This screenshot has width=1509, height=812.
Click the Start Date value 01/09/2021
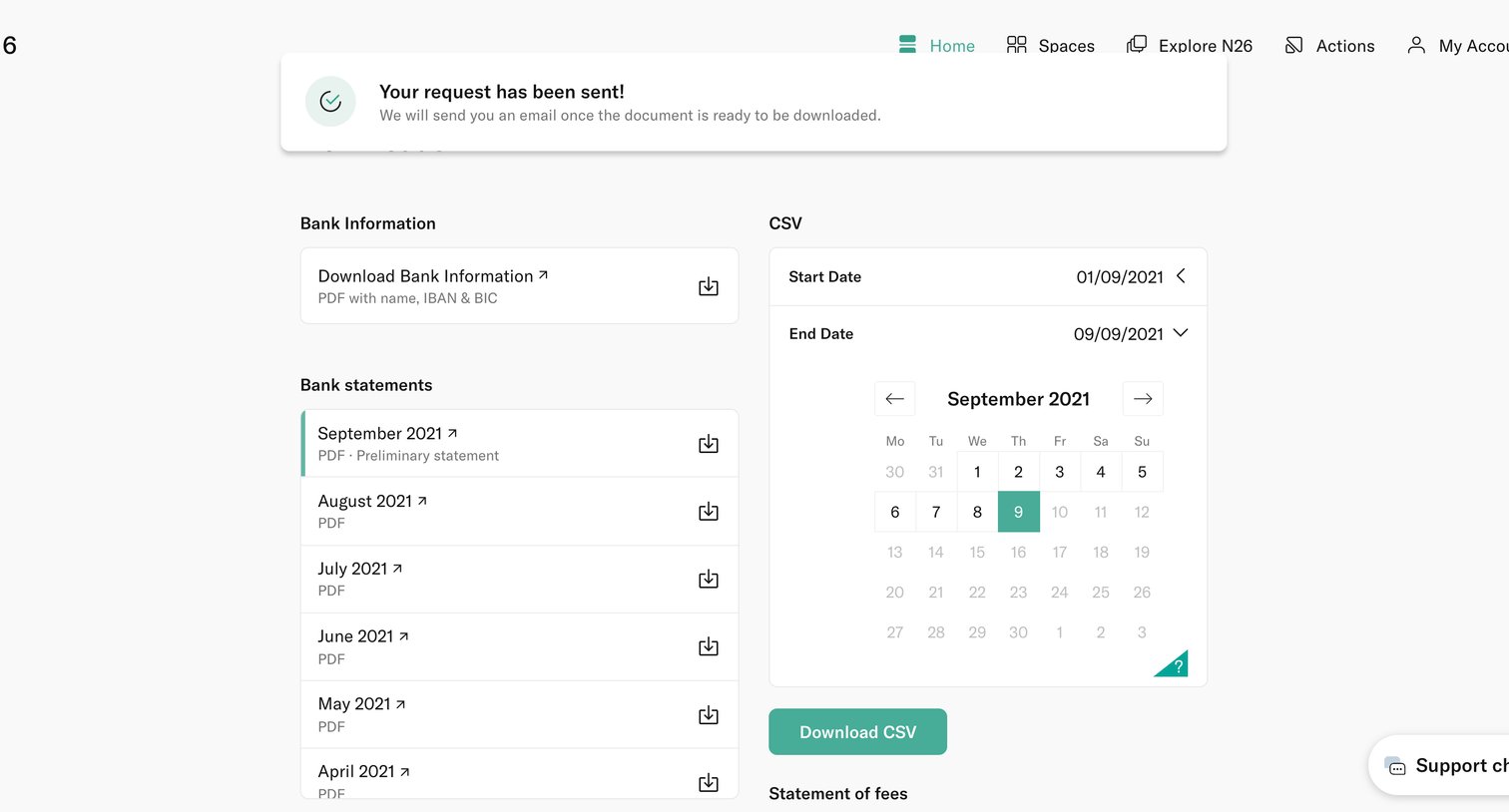(1120, 277)
